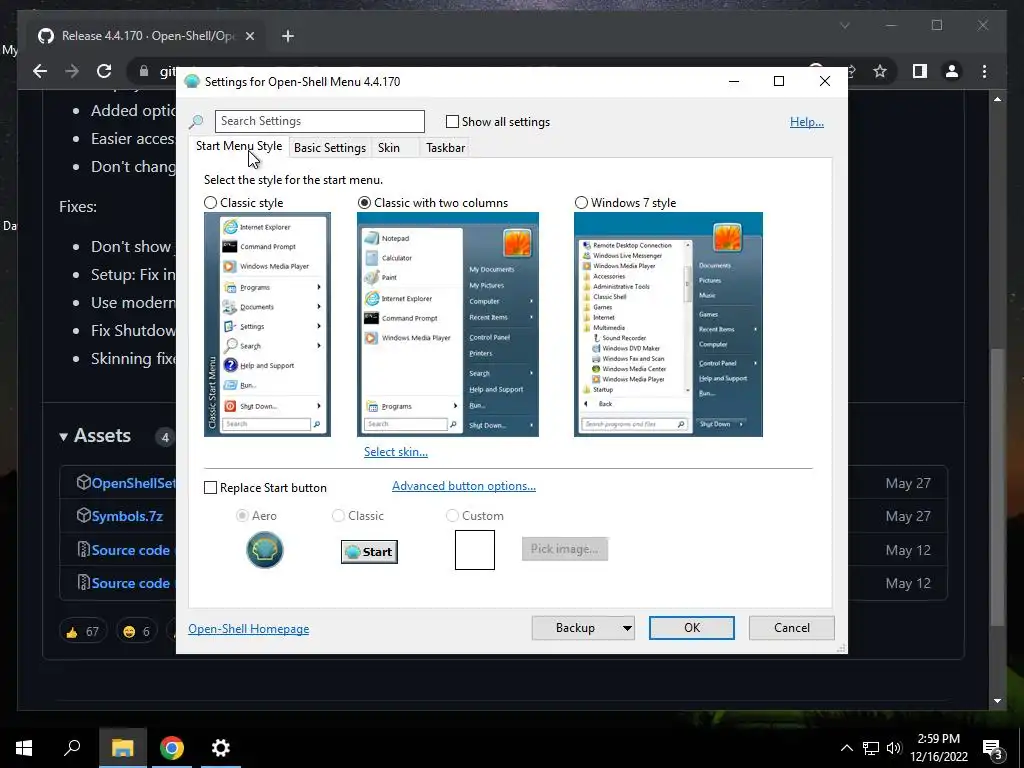The image size is (1024, 768).
Task: Open the Help... link
Action: 807,122
